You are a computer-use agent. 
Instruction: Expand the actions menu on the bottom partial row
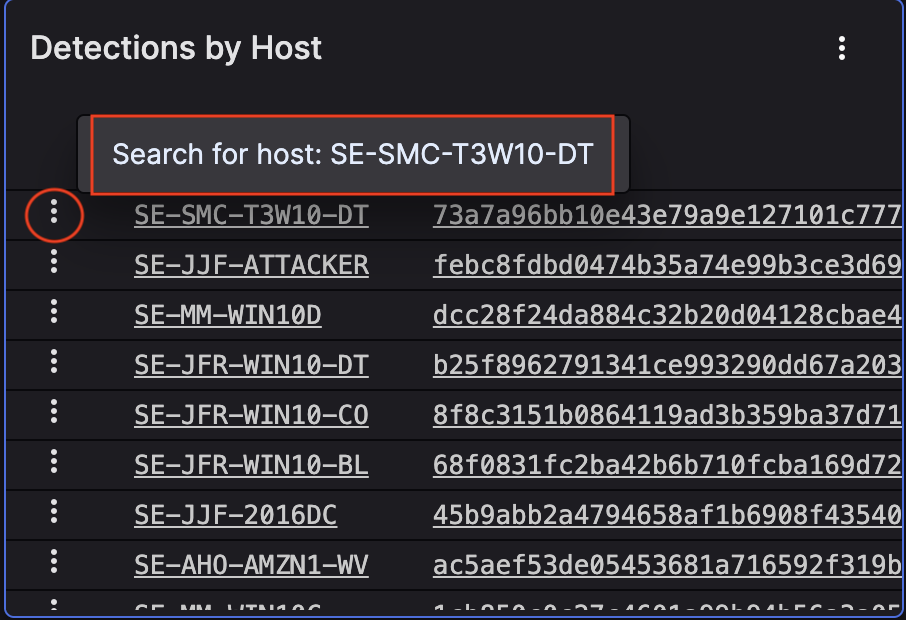click(x=53, y=610)
